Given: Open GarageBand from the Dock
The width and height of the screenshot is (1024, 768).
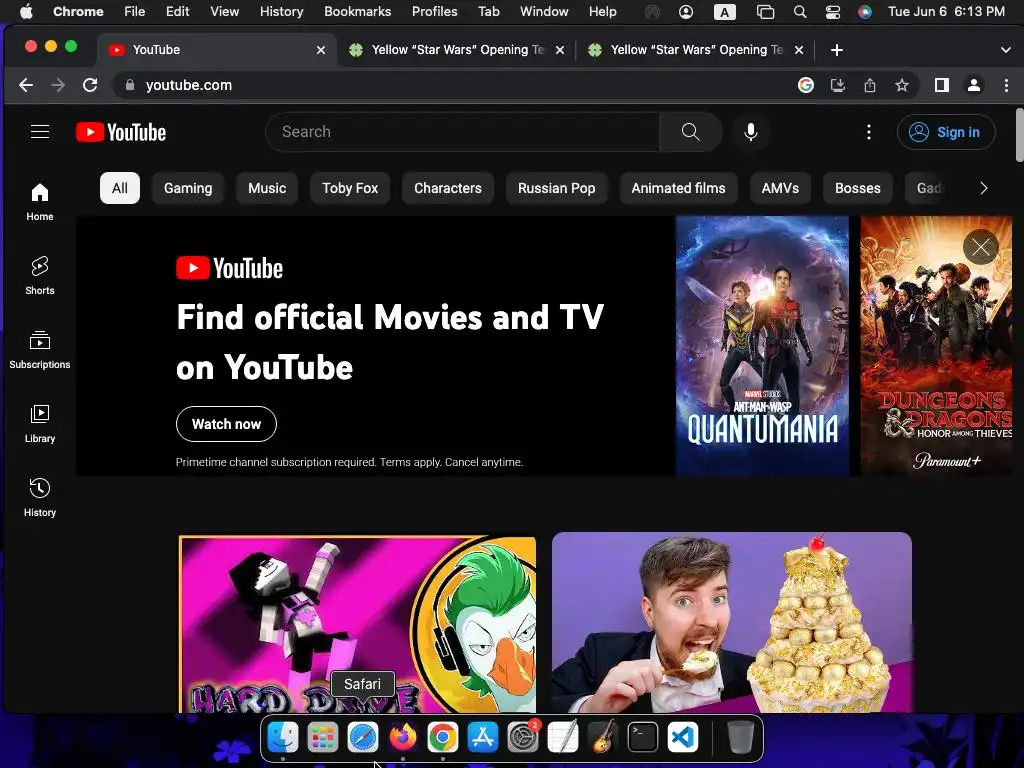Looking at the screenshot, I should (603, 737).
